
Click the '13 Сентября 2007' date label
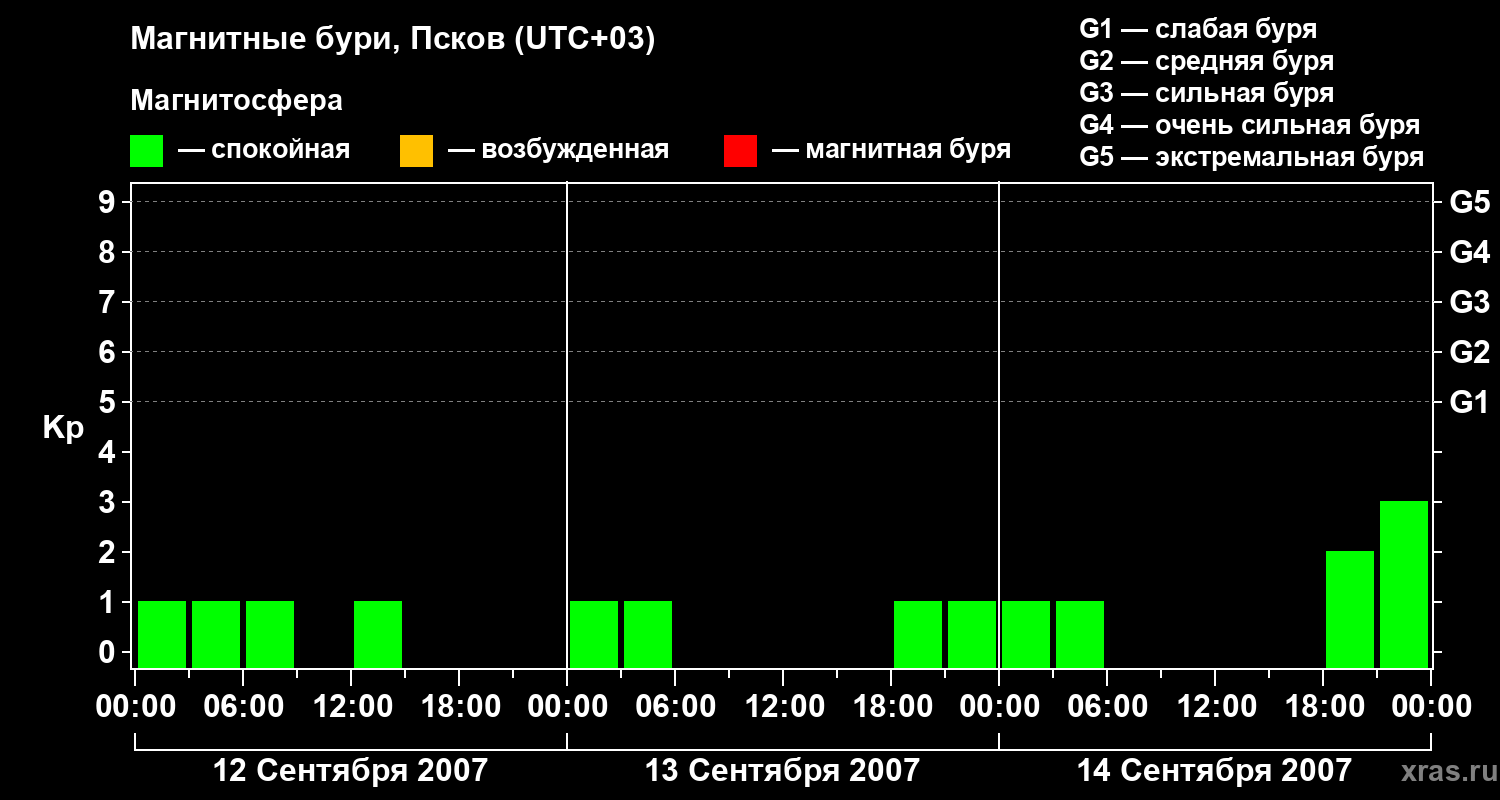782,771
